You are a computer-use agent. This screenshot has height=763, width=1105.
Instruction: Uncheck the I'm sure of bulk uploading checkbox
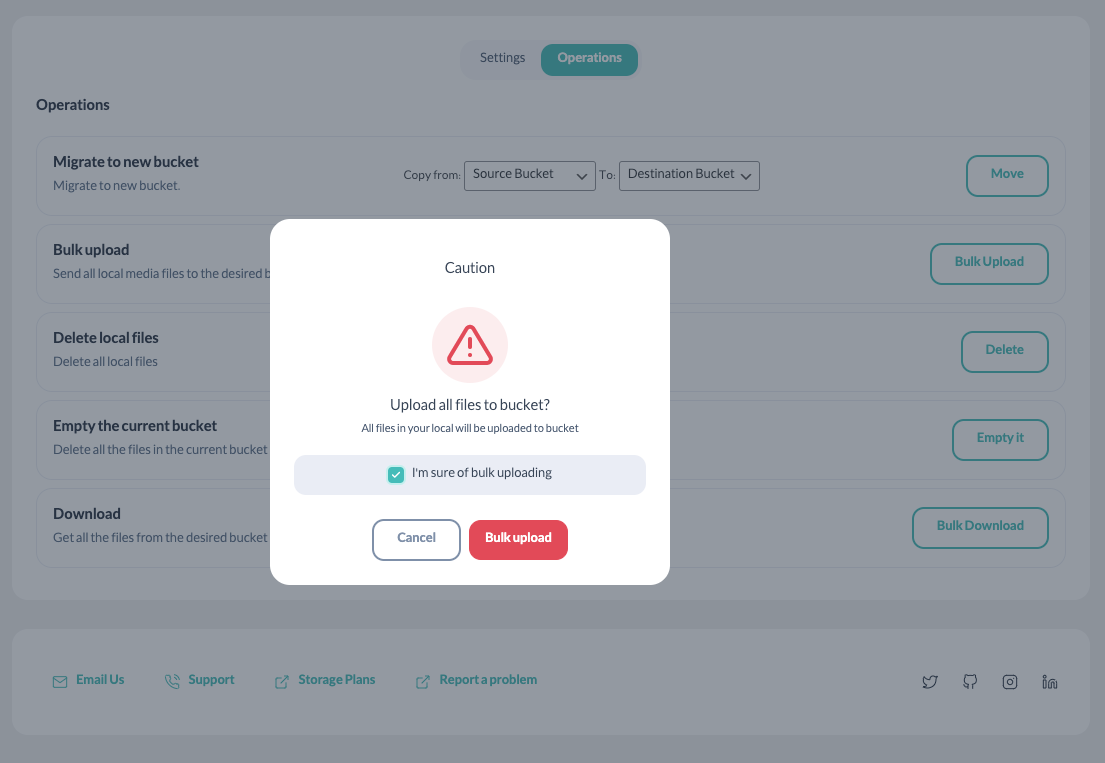(396, 474)
